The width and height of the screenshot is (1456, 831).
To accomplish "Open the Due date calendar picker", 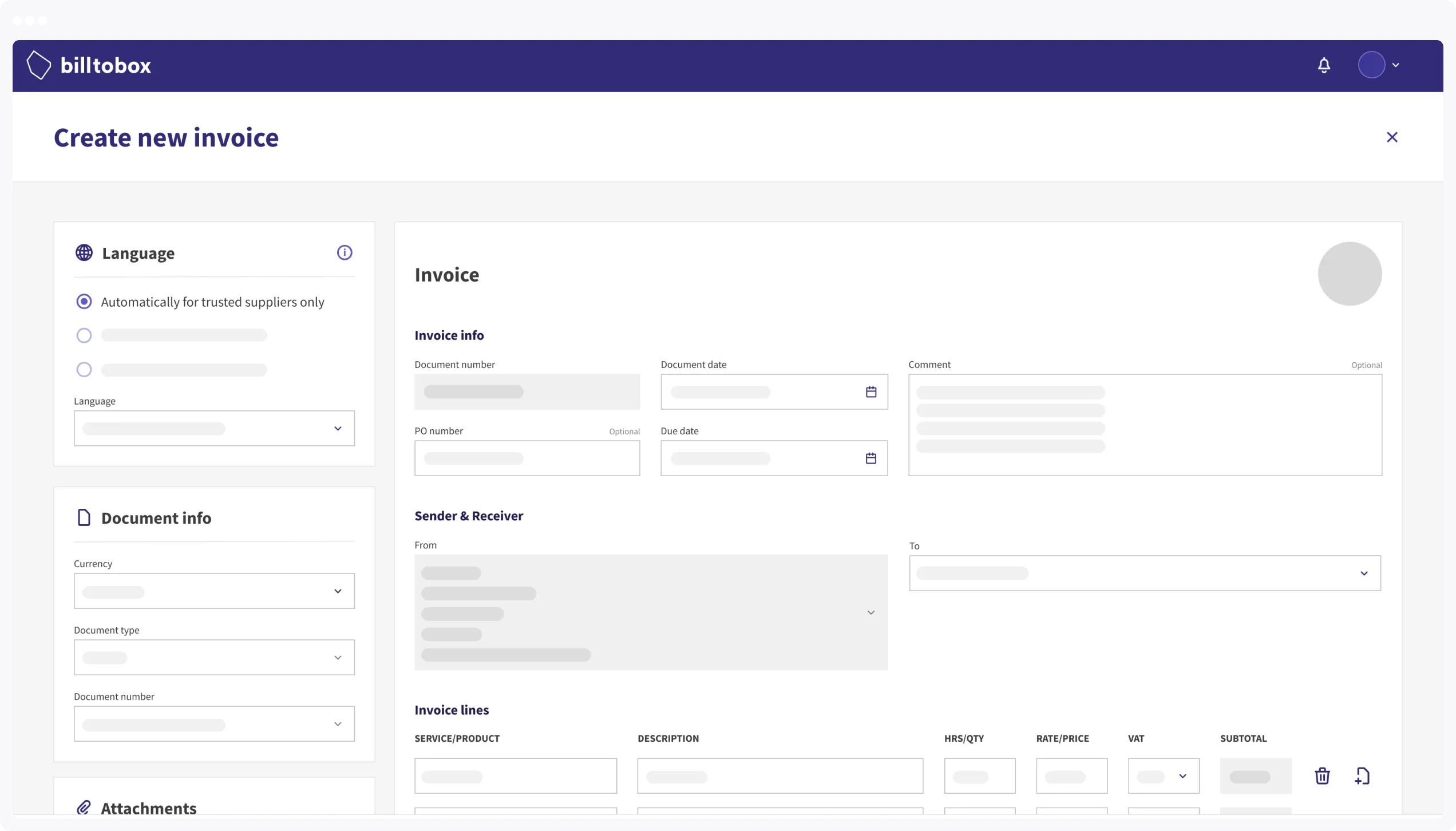I will pyautogui.click(x=871, y=458).
